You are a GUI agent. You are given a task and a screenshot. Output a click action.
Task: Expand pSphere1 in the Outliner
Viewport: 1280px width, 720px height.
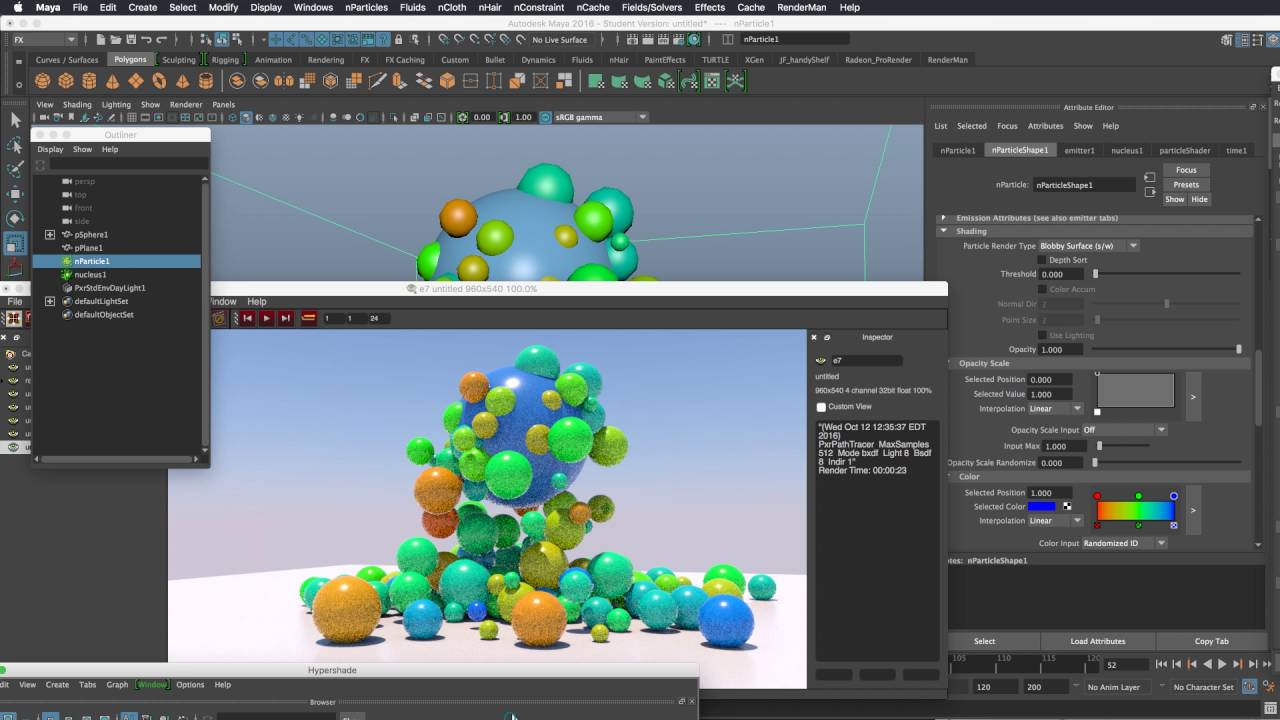click(x=50, y=235)
